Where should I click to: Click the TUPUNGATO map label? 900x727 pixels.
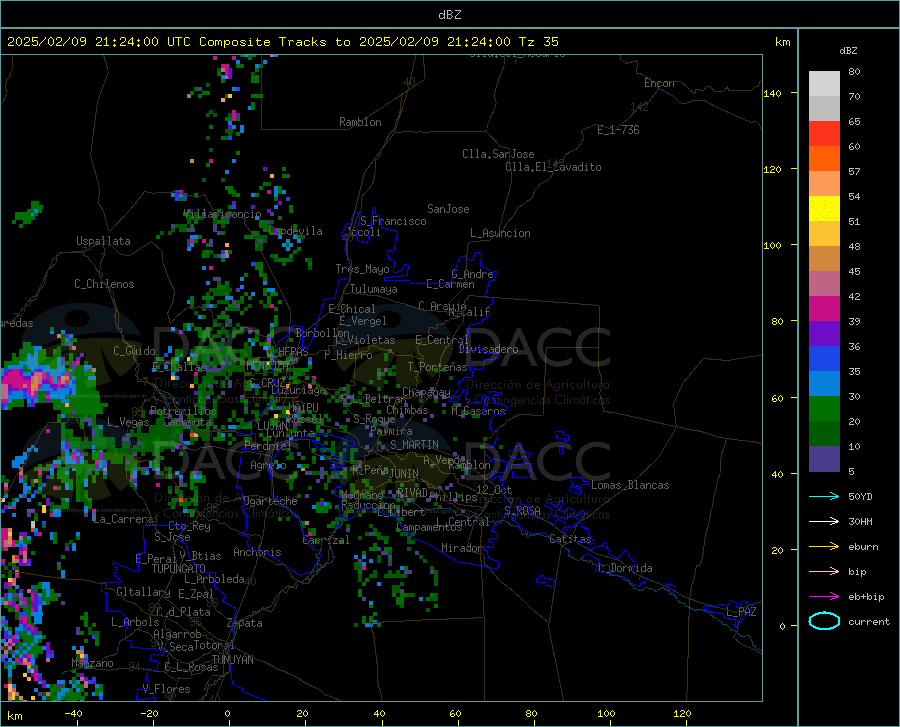pos(179,569)
